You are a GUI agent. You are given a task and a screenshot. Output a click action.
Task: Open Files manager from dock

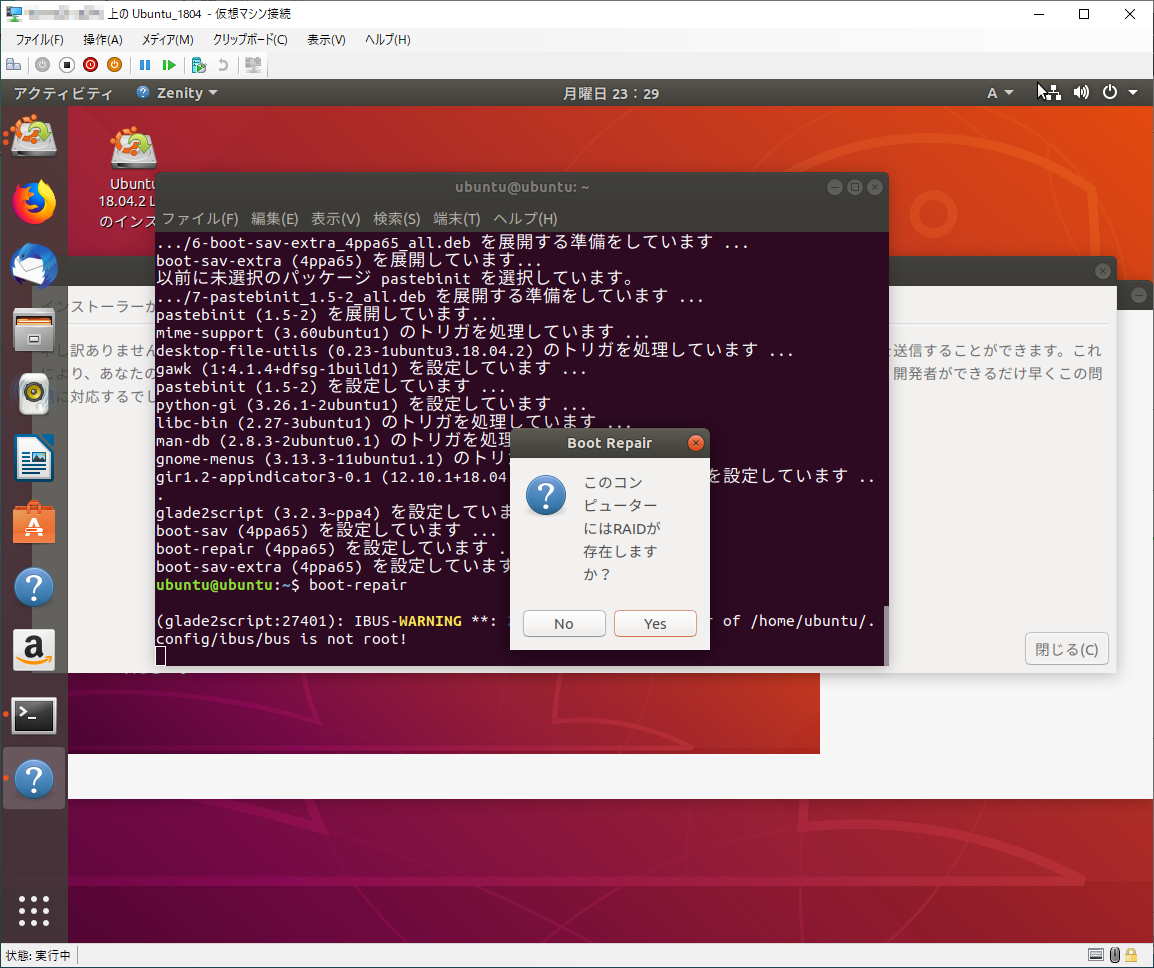(x=34, y=330)
